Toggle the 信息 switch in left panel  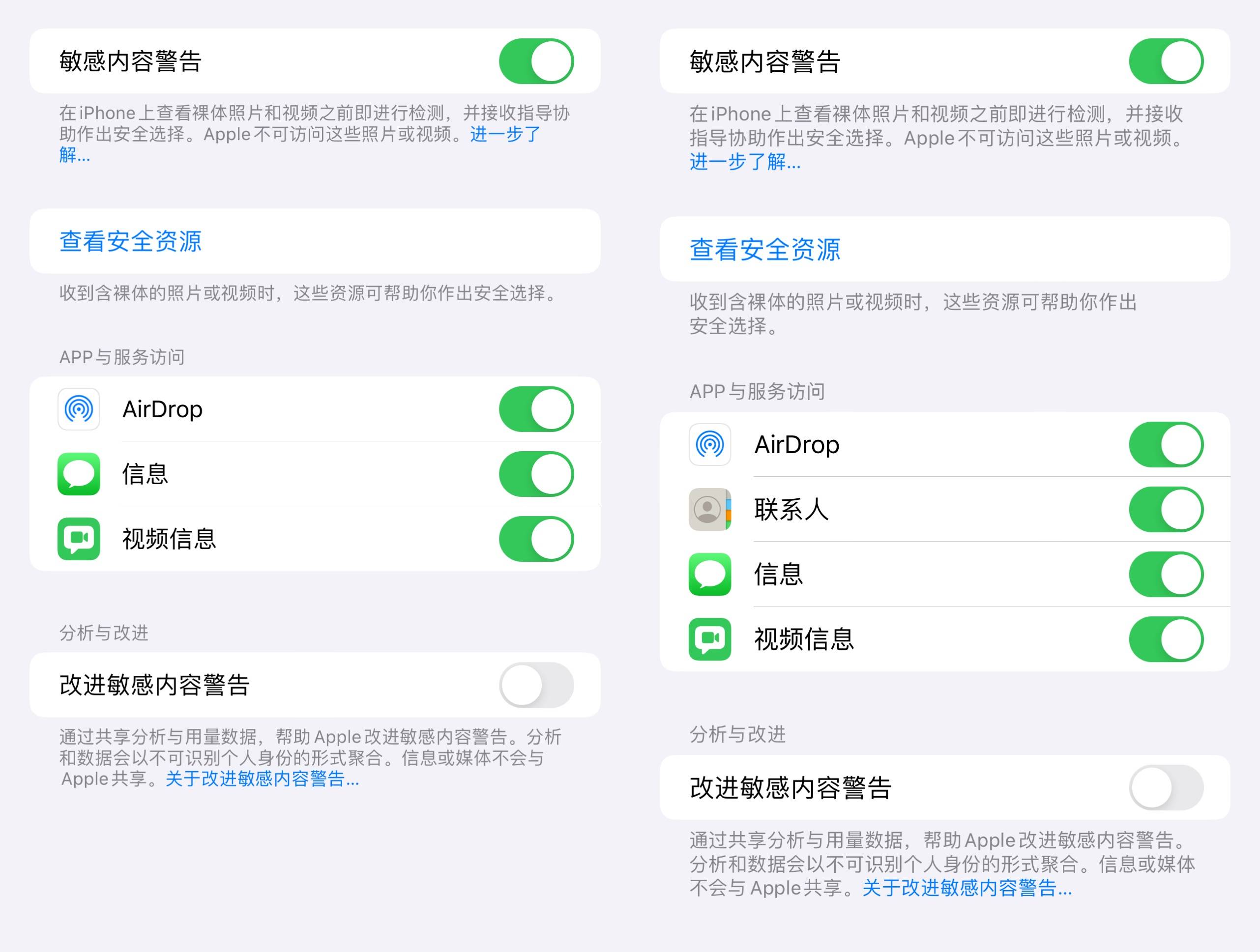[536, 474]
